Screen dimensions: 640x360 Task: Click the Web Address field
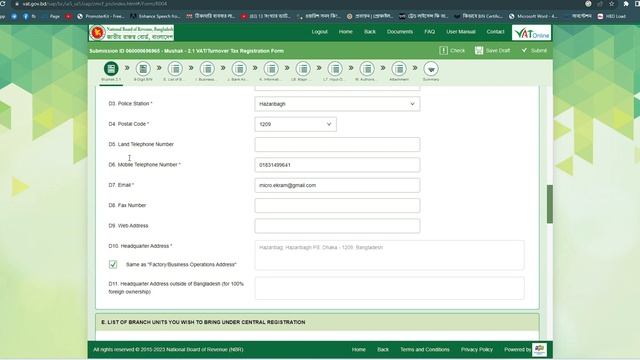(337, 226)
